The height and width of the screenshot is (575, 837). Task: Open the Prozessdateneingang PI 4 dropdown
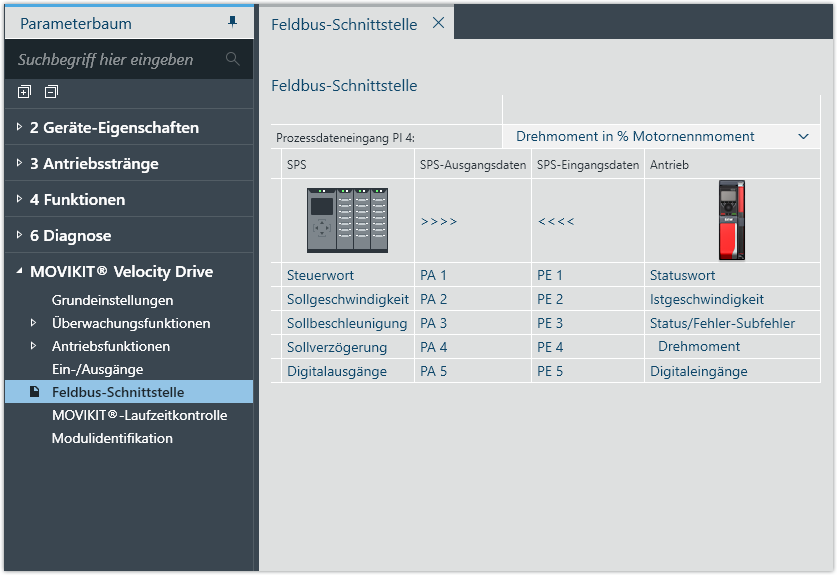tap(803, 136)
